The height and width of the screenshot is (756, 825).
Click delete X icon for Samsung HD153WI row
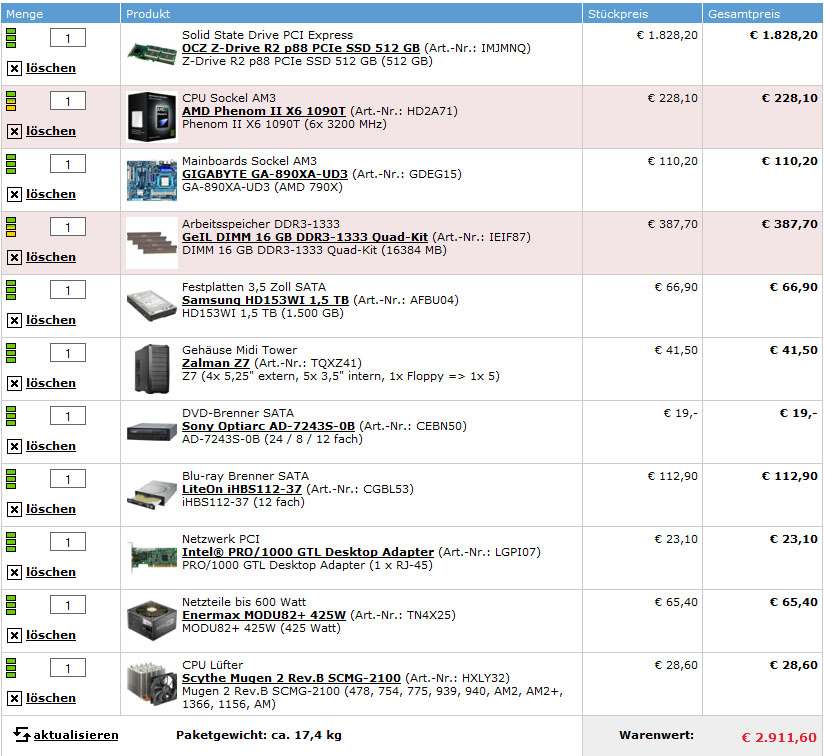(14, 320)
